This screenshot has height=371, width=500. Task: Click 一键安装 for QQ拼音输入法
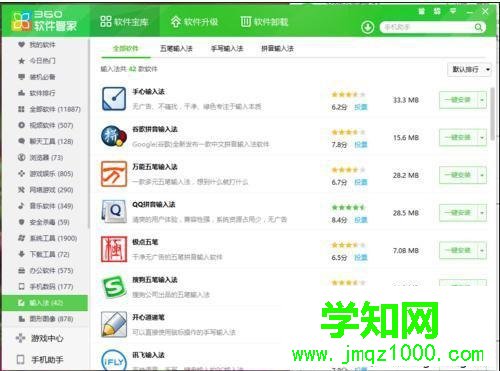click(459, 213)
